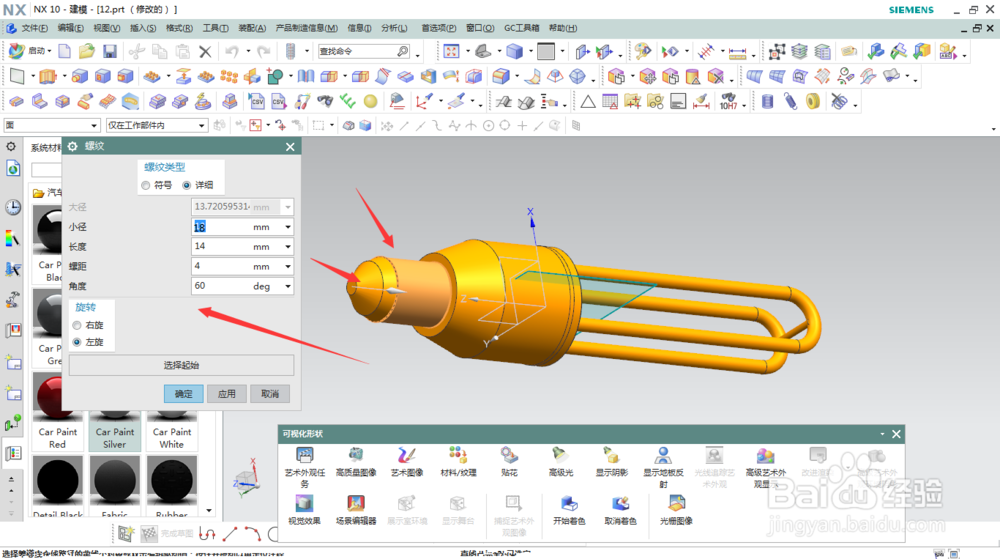Open the 分析(L) menu
Image resolution: width=1000 pixels, height=559 pixels.
(x=394, y=28)
